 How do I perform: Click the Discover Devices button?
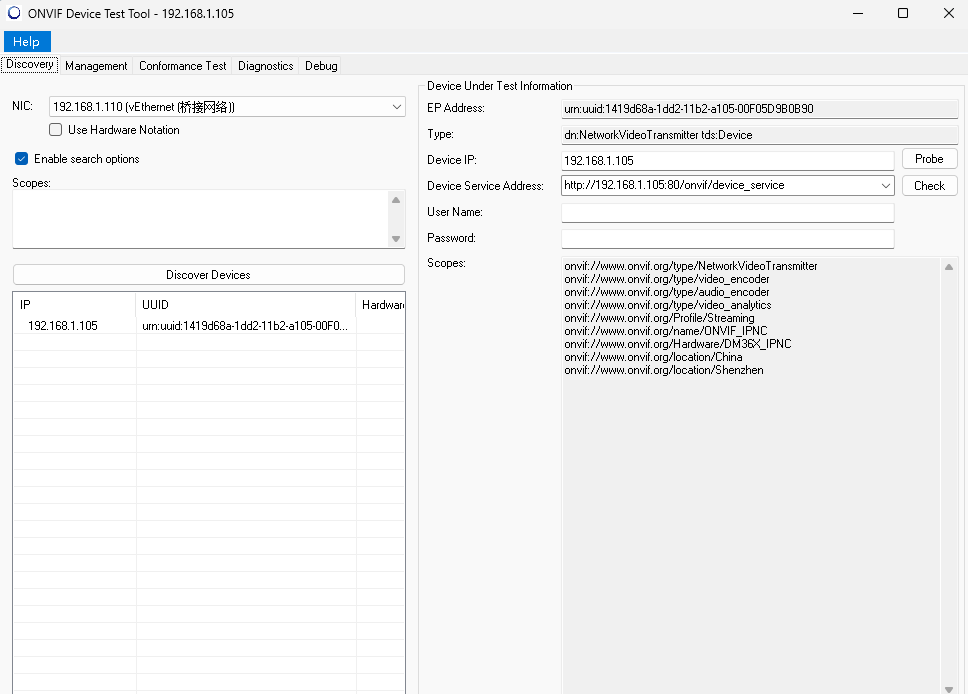208,275
